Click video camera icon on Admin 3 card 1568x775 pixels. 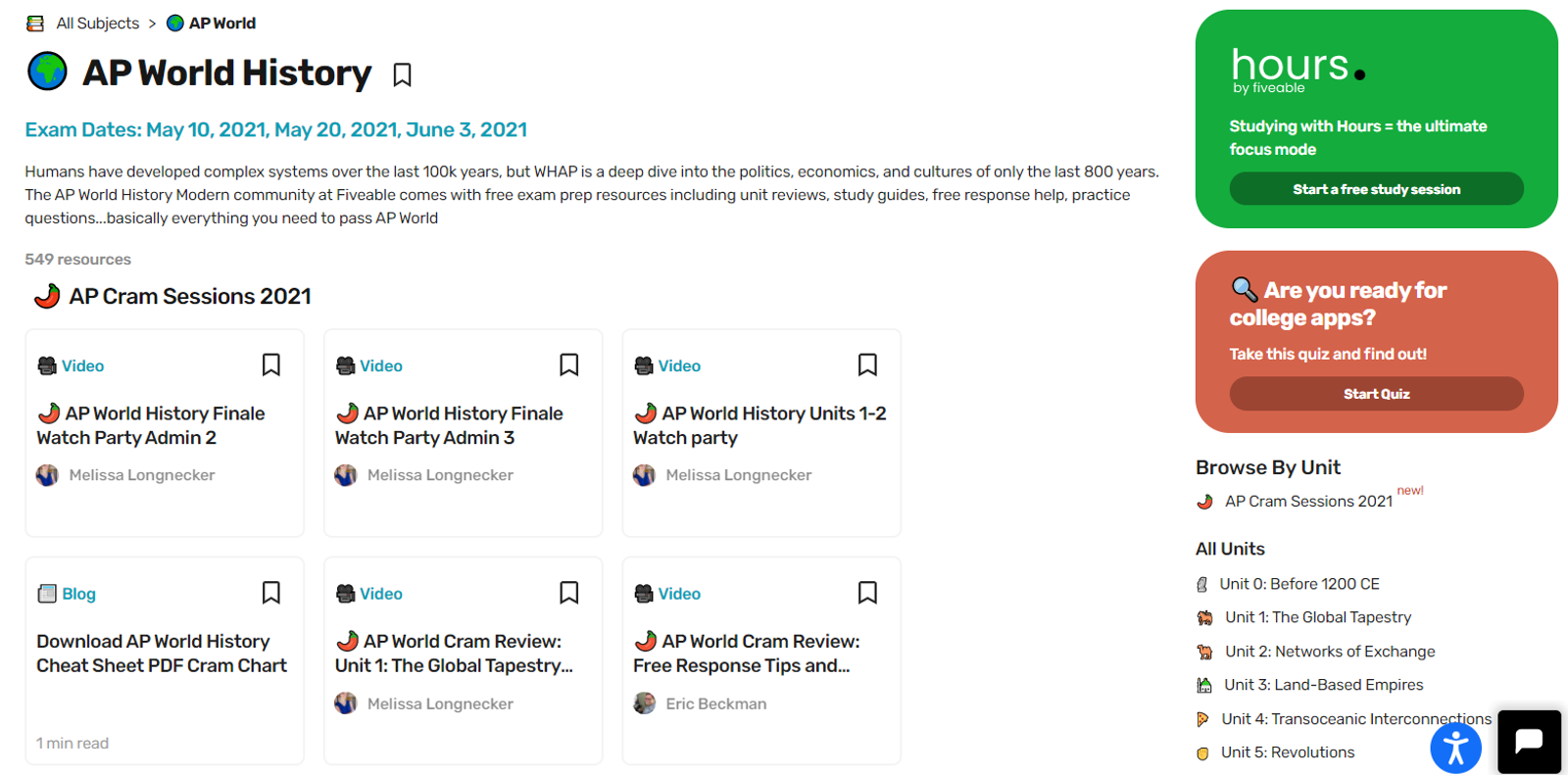(x=345, y=365)
